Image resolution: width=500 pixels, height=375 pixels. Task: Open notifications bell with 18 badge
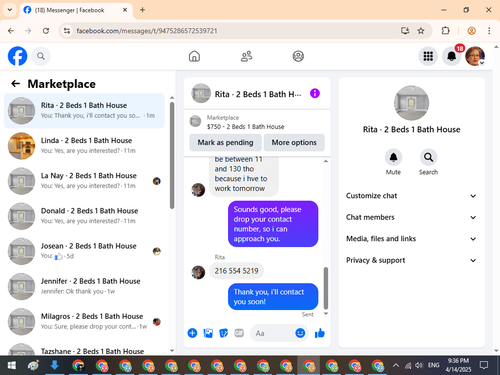452,56
